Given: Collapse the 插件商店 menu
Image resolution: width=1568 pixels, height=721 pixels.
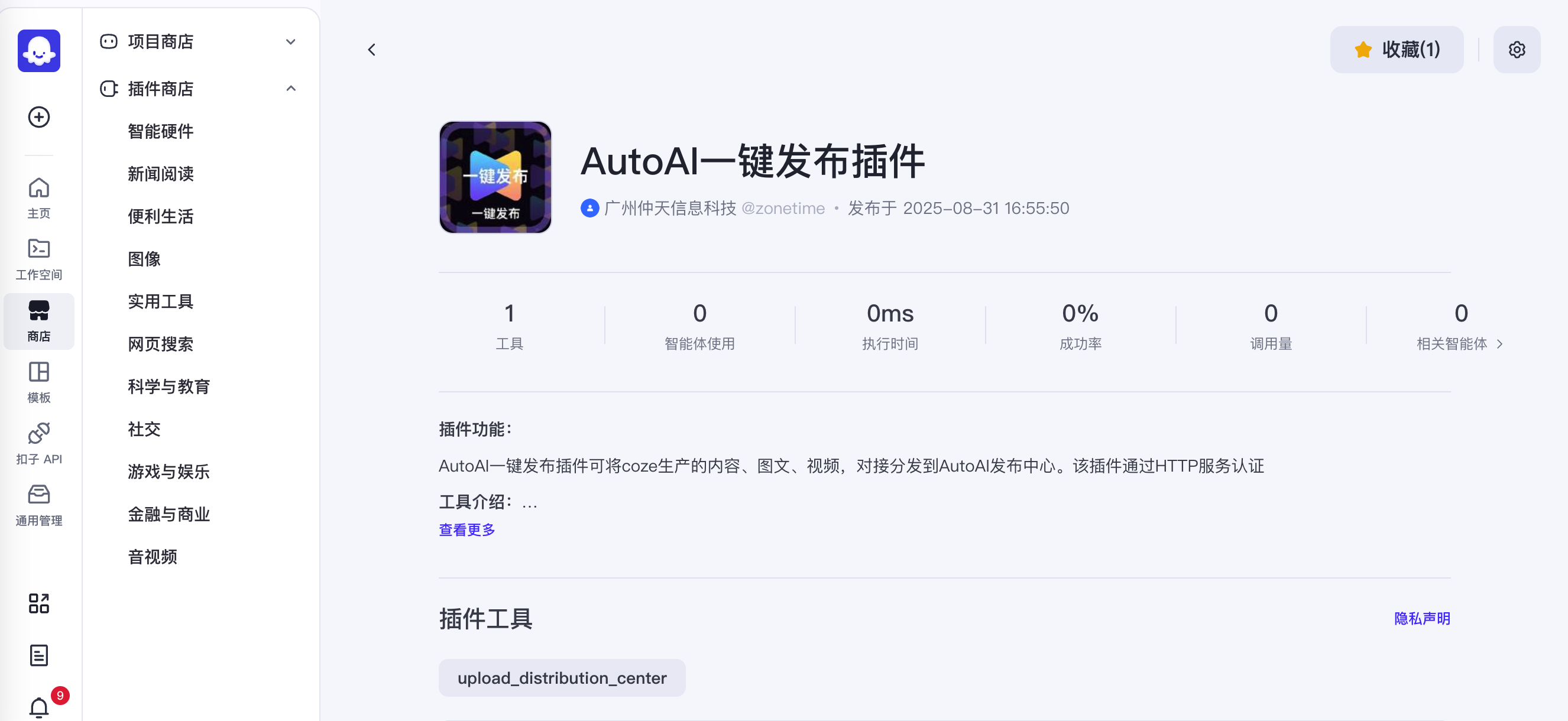Looking at the screenshot, I should click(199, 89).
